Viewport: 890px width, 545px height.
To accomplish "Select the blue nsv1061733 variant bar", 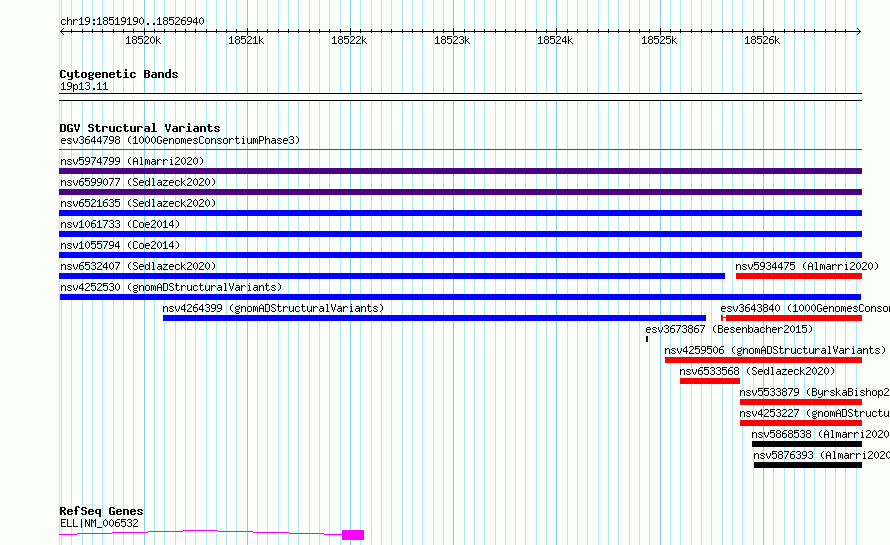I will 460,234.
